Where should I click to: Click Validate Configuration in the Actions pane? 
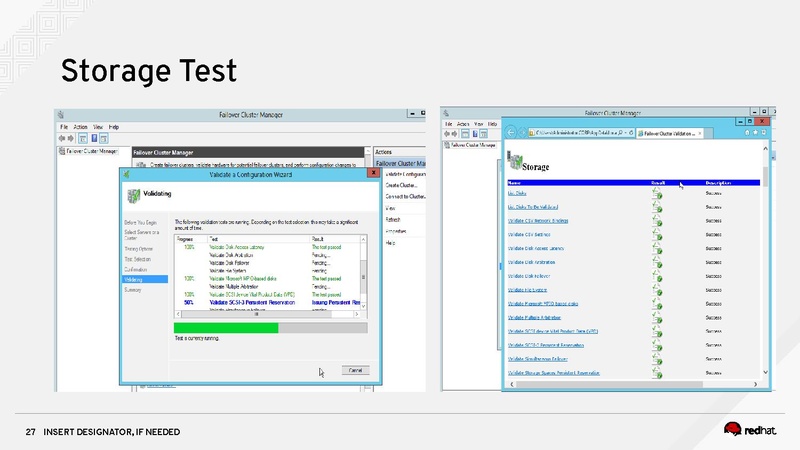[x=405, y=174]
